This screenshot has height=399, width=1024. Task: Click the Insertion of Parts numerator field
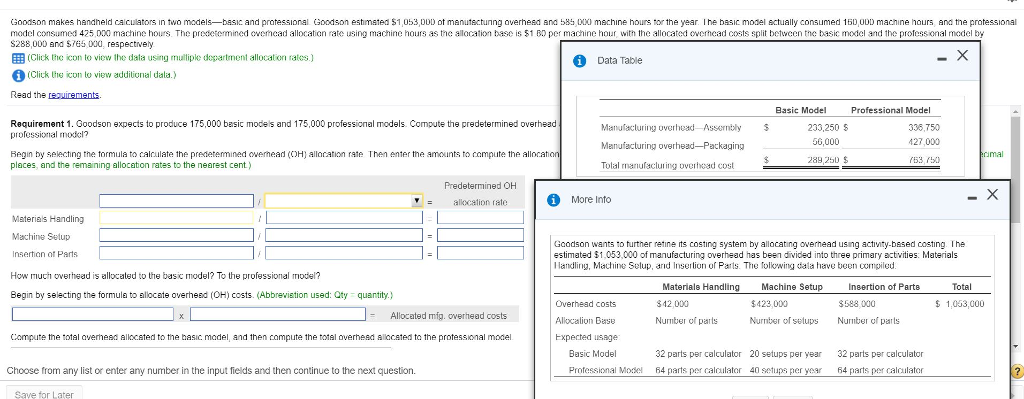(176, 252)
